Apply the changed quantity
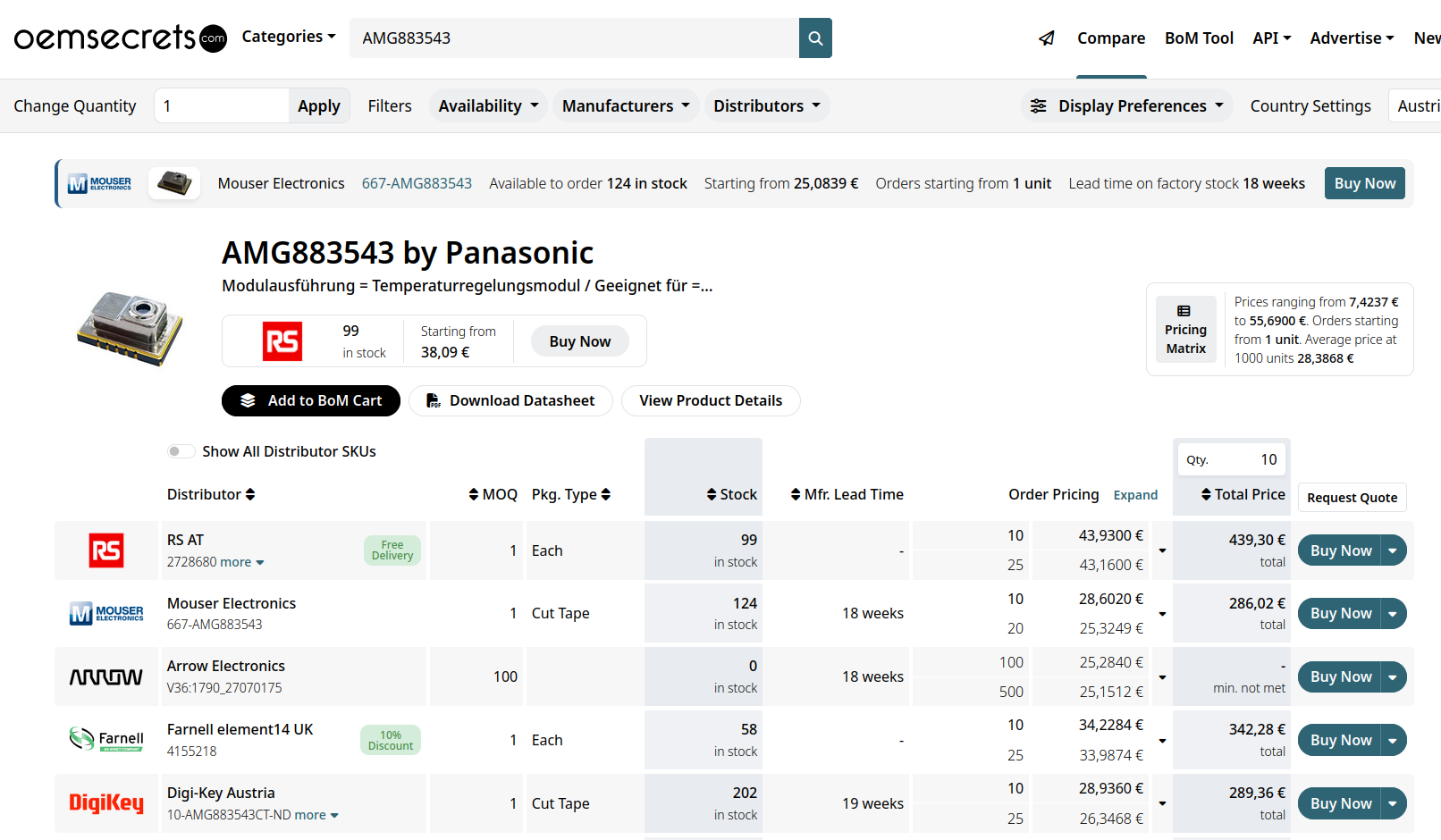The image size is (1441, 840). tap(319, 105)
